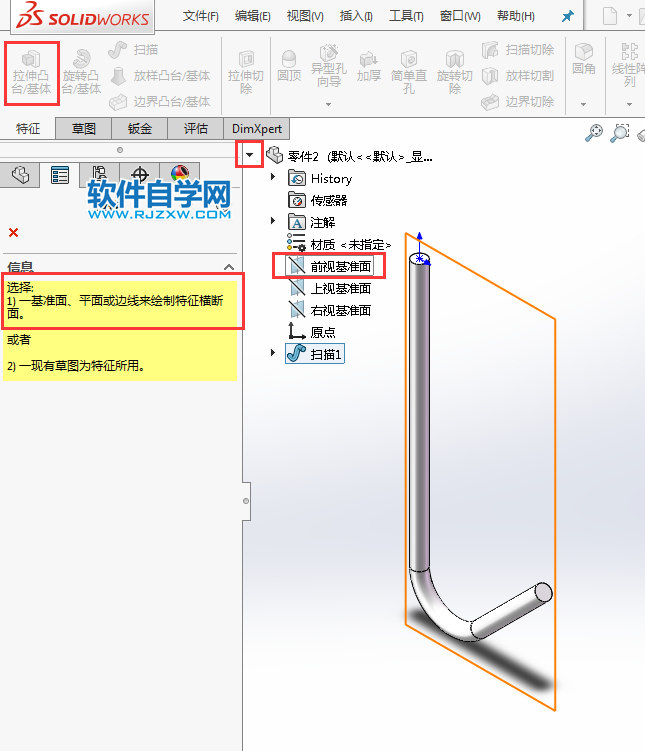Click the 旋转切除 revolved cut tool
Viewport: 645px width, 751px height.
pos(454,72)
